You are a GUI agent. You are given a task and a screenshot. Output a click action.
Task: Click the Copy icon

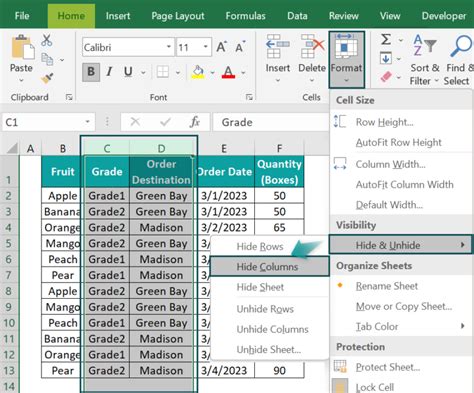pos(47,59)
